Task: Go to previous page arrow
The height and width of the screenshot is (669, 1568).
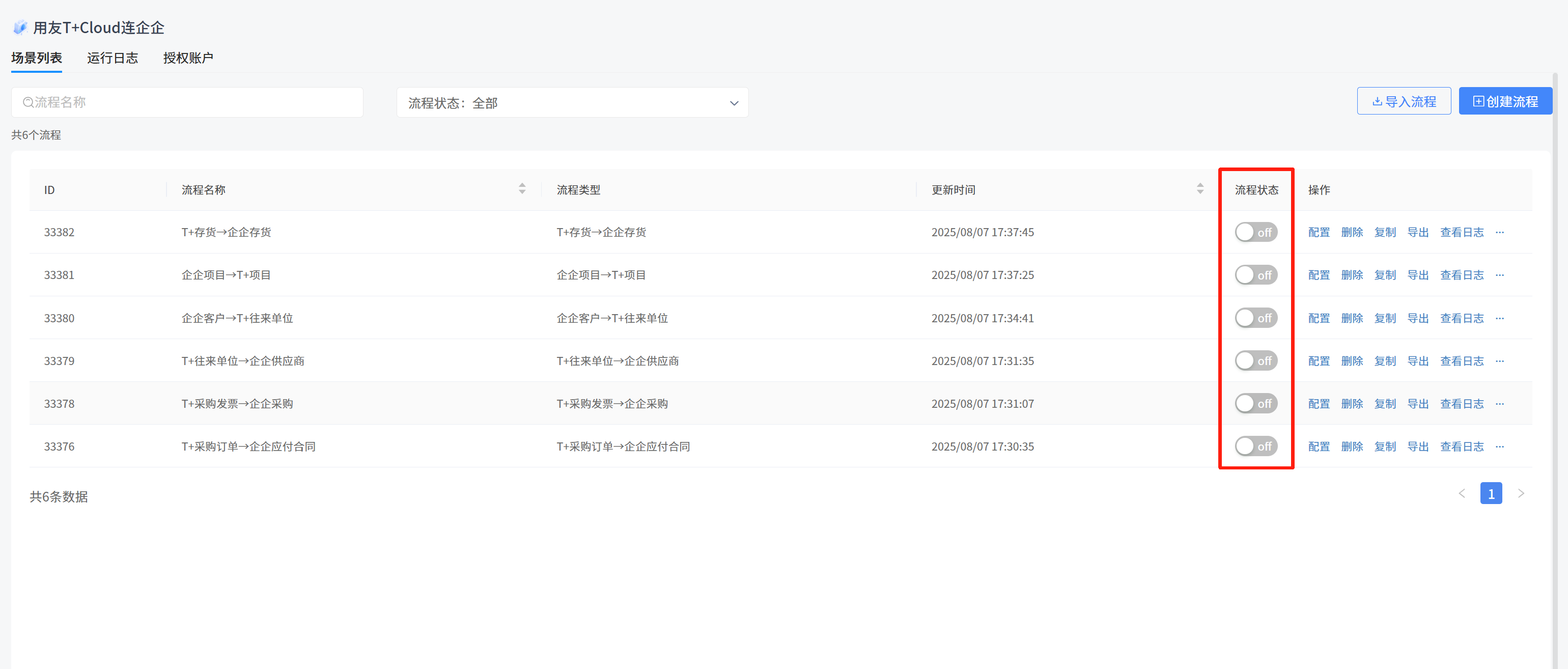Action: (x=1462, y=494)
